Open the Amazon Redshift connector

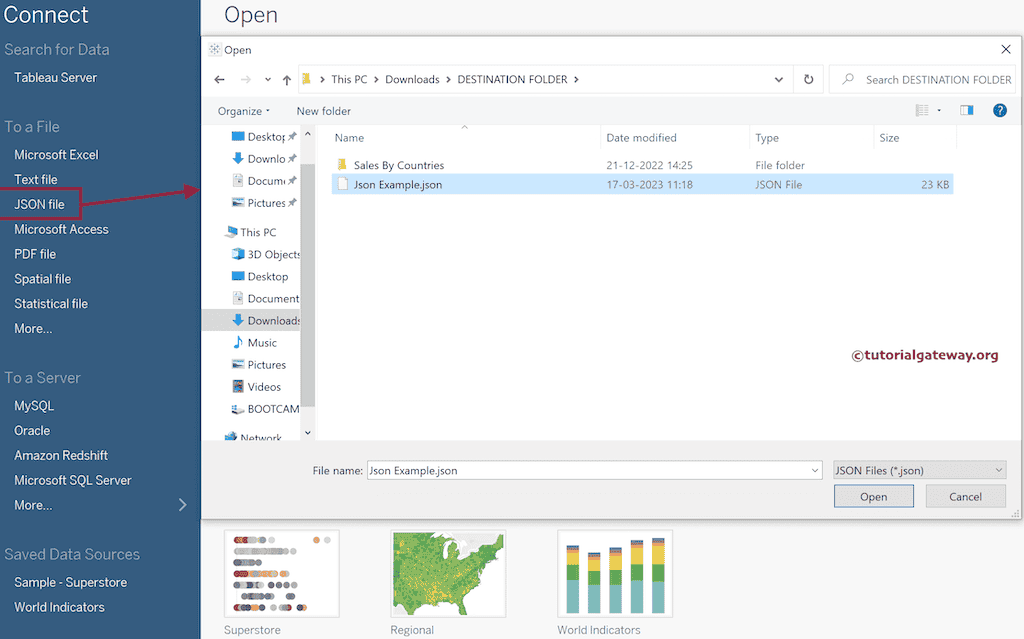[60, 455]
